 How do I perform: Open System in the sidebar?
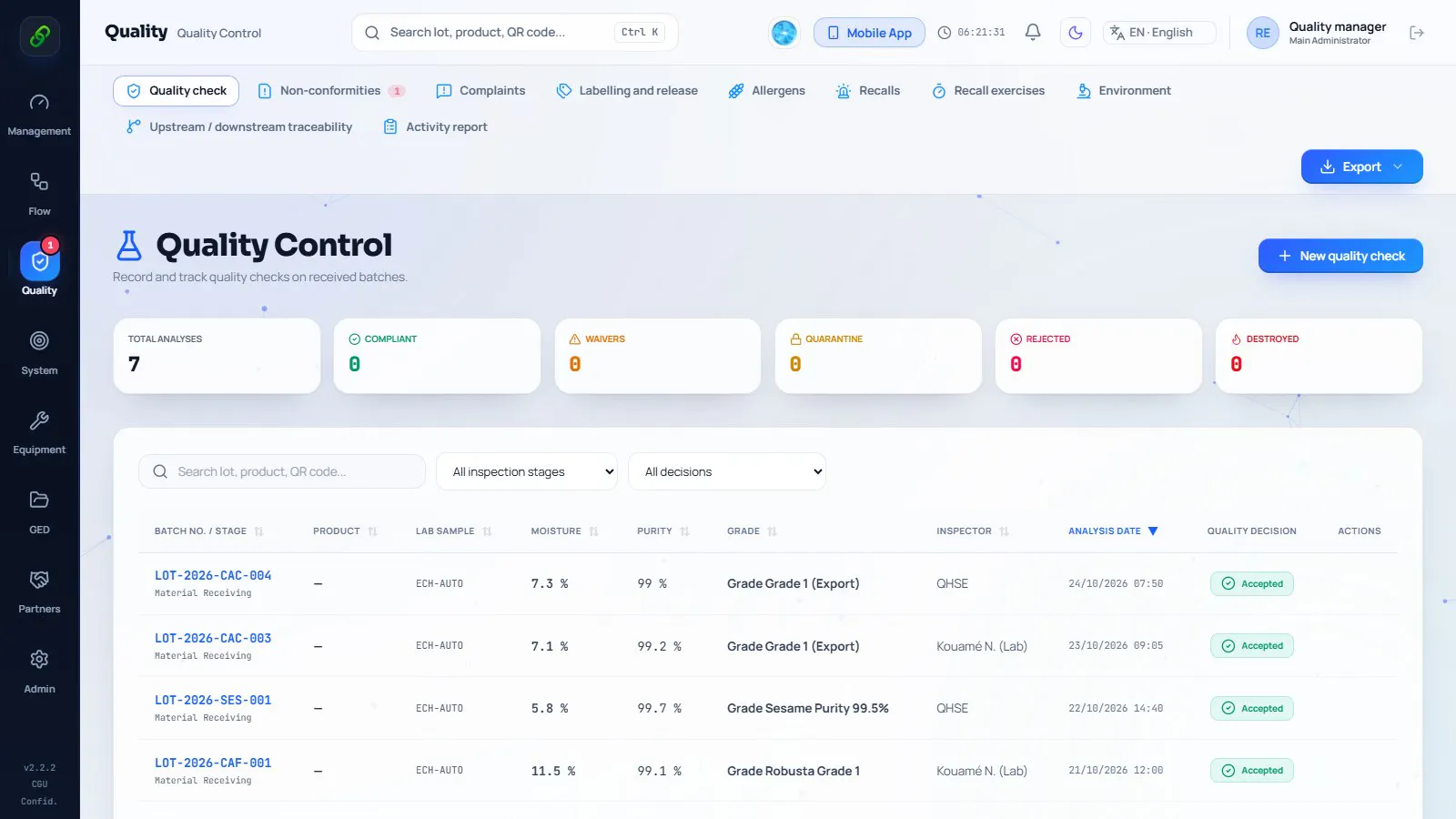(39, 354)
